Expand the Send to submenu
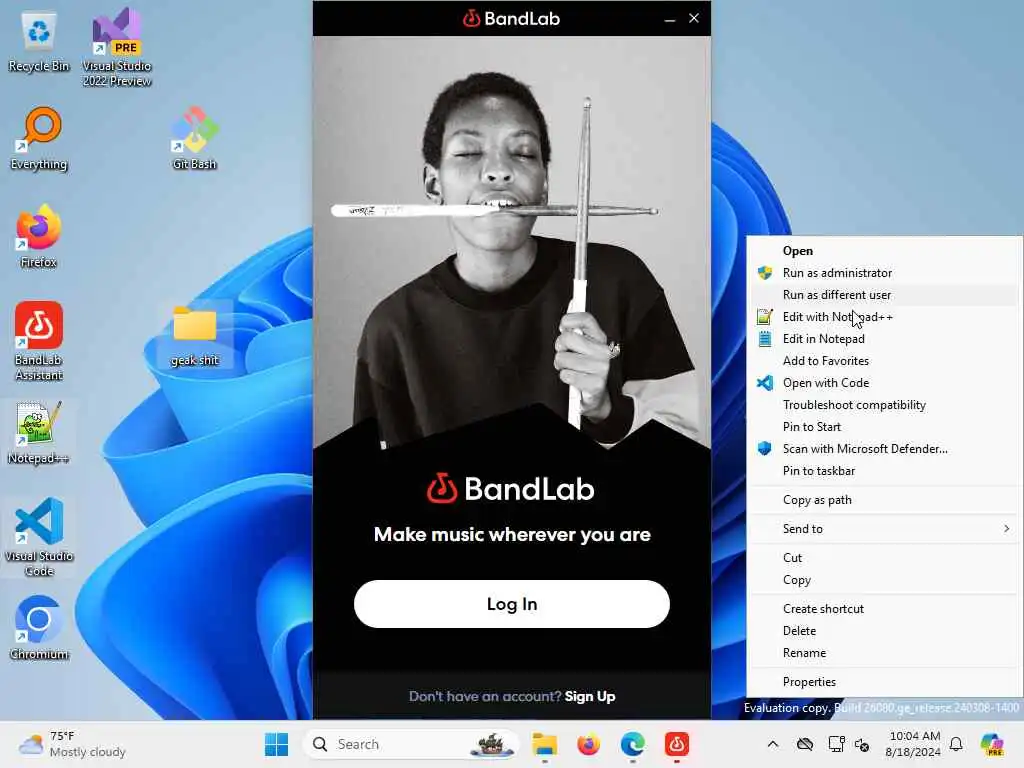Screen dimensions: 1024x768 [x=884, y=529]
